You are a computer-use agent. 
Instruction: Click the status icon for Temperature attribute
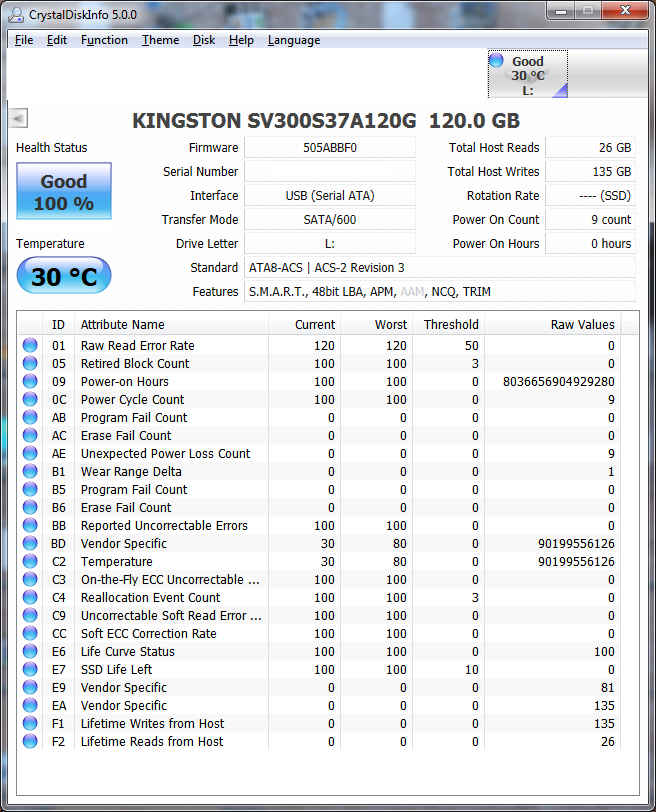pyautogui.click(x=30, y=561)
